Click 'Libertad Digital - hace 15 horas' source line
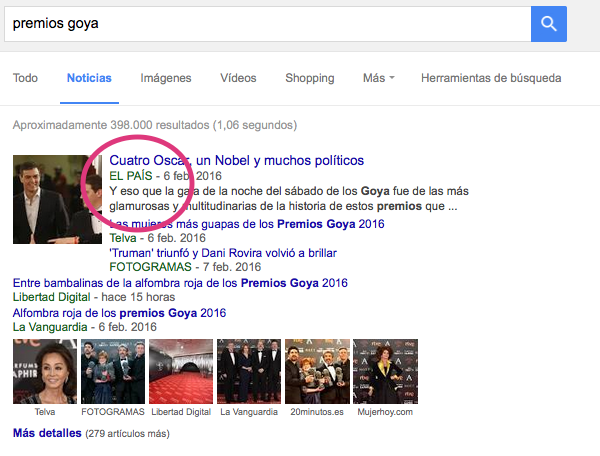This screenshot has height=456, width=600. (94, 297)
